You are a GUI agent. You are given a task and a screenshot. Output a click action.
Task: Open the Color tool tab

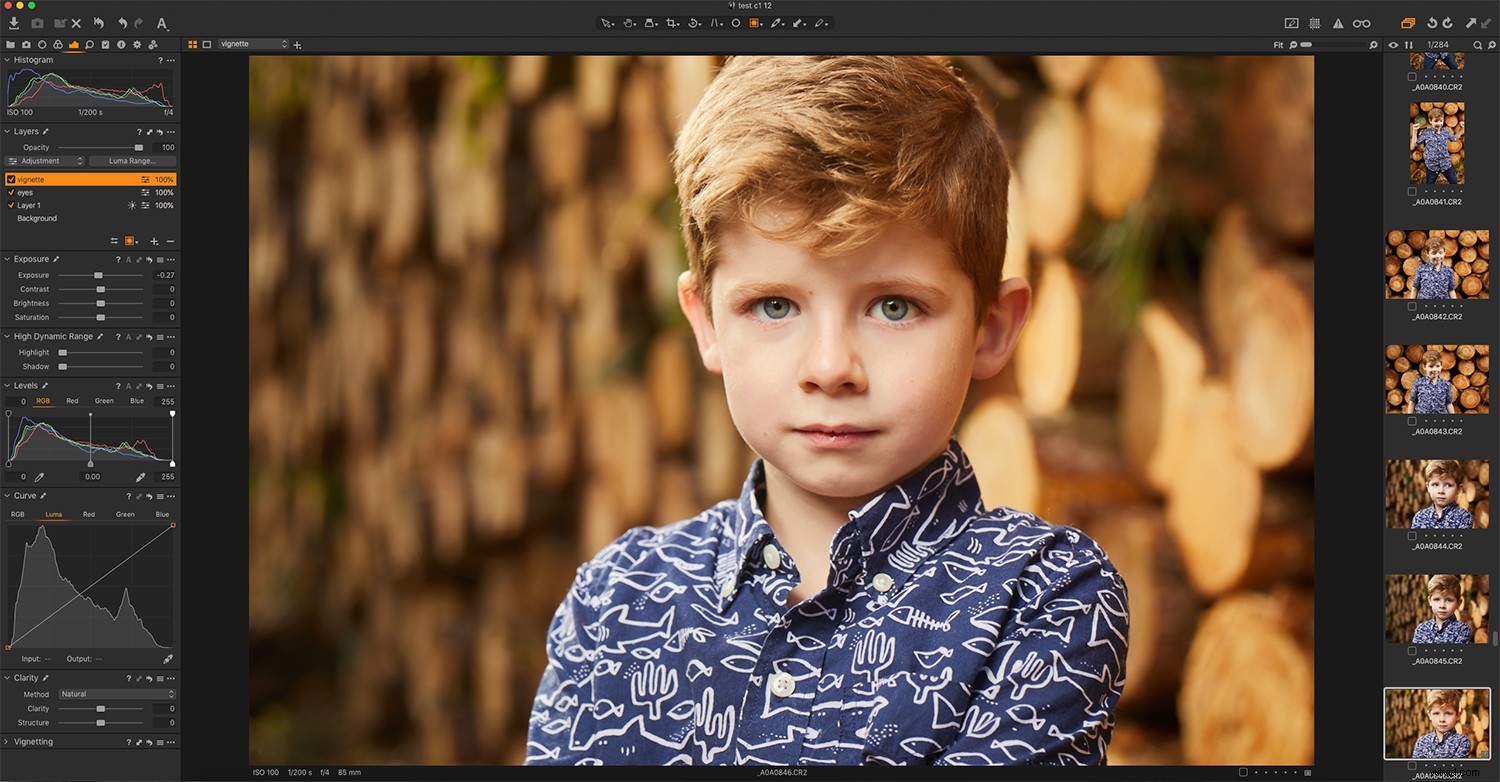[x=58, y=45]
